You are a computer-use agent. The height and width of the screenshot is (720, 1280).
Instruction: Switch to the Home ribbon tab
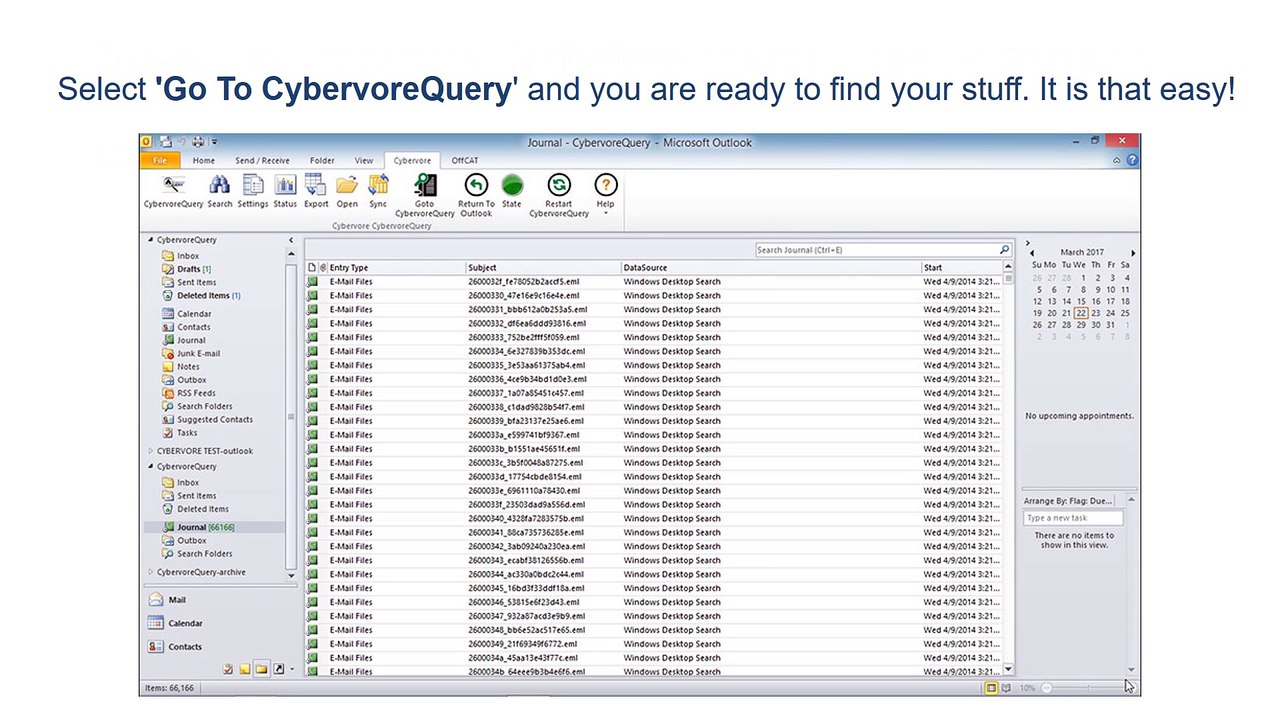[204, 160]
